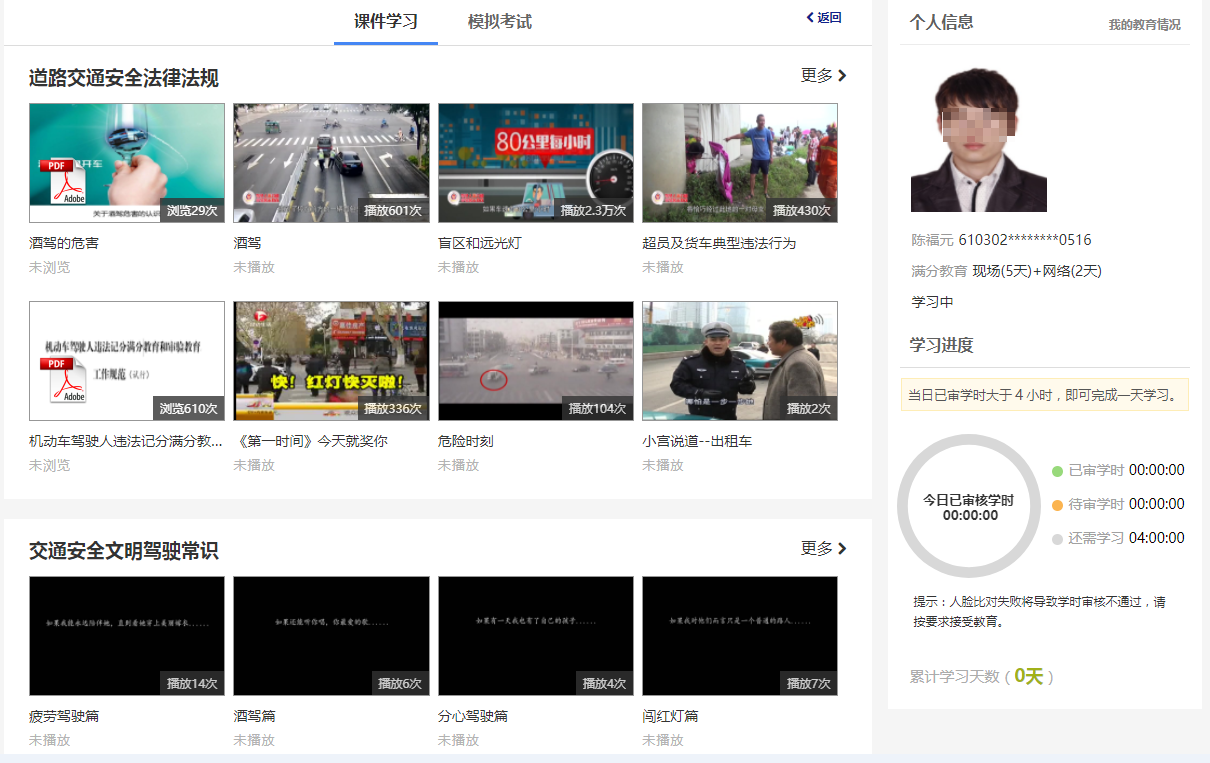This screenshot has height=763, width=1210.
Task: Click the 酒驾的危害 title link
Action: click(x=64, y=243)
